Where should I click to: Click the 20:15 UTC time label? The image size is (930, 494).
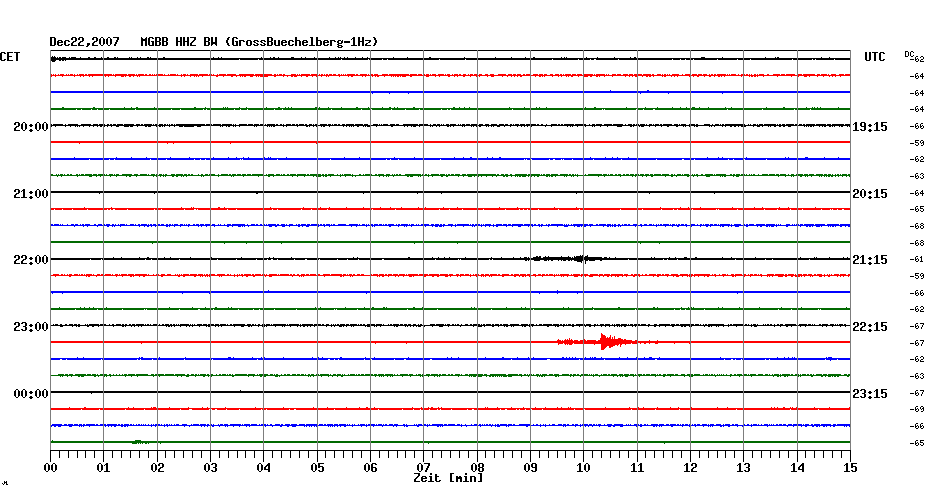coord(870,194)
